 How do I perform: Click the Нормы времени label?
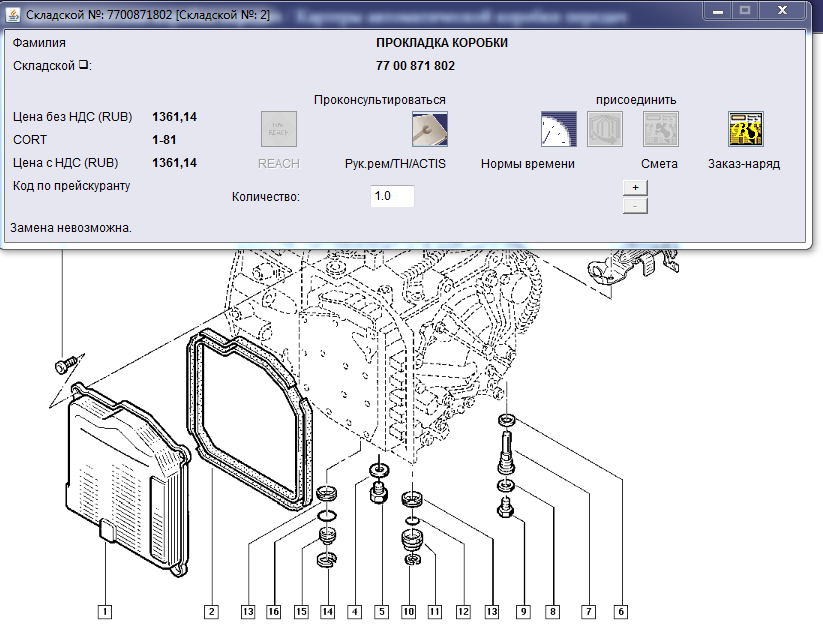pos(527,164)
